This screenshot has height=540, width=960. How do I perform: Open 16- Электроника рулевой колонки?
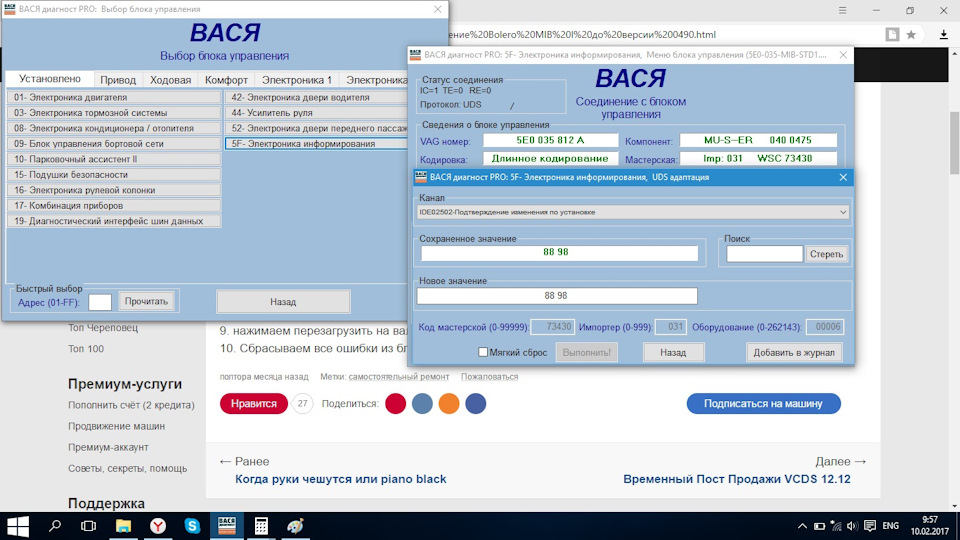point(114,190)
